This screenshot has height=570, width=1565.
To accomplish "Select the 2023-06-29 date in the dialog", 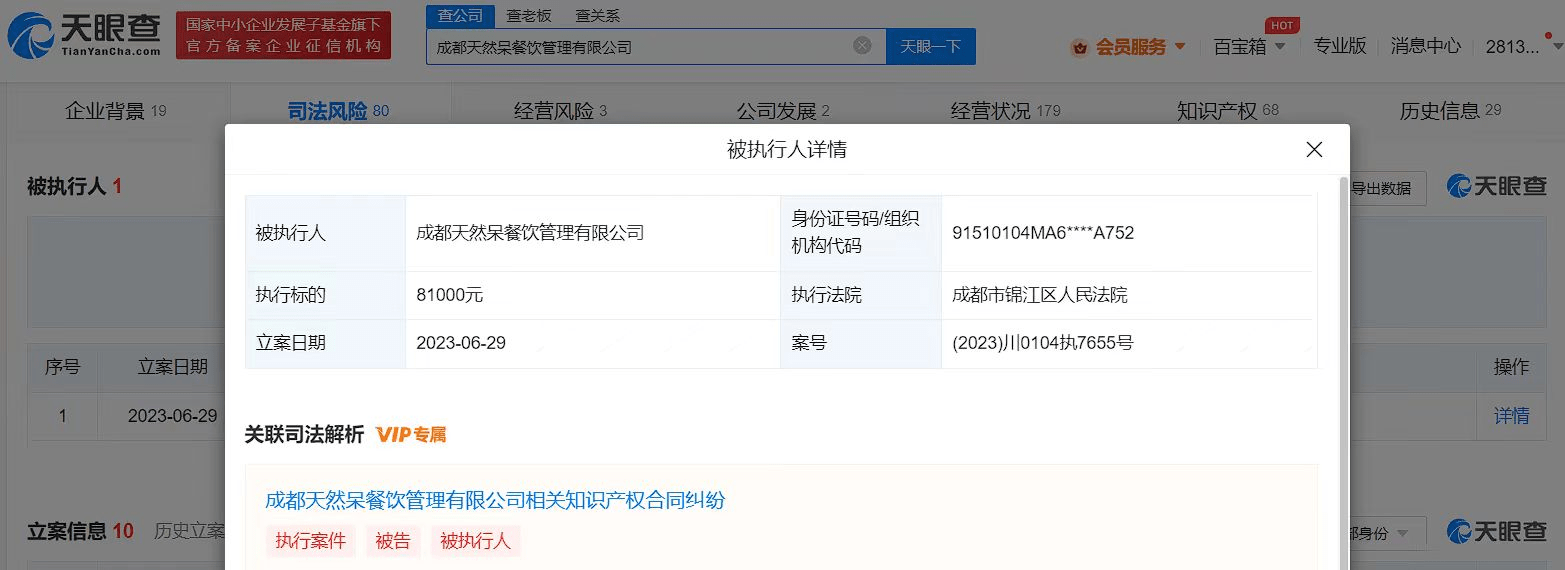I will 461,343.
